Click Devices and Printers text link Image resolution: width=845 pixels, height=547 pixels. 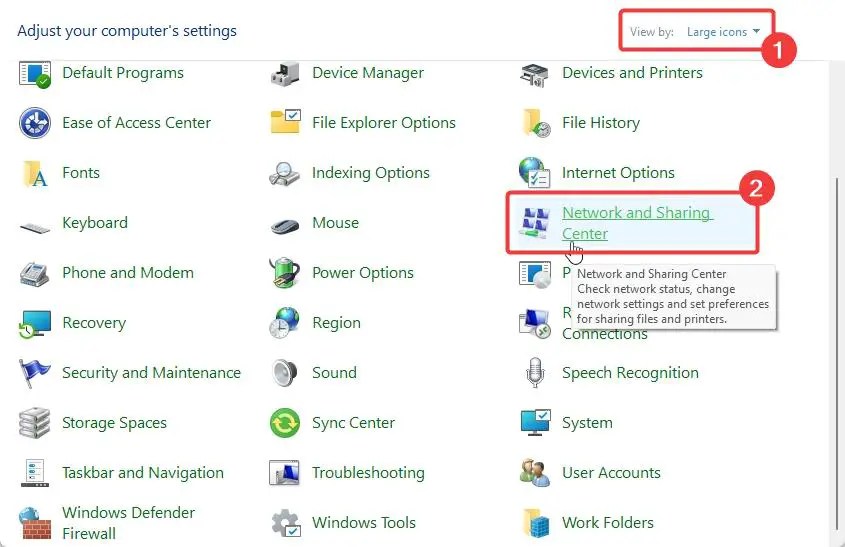point(632,73)
